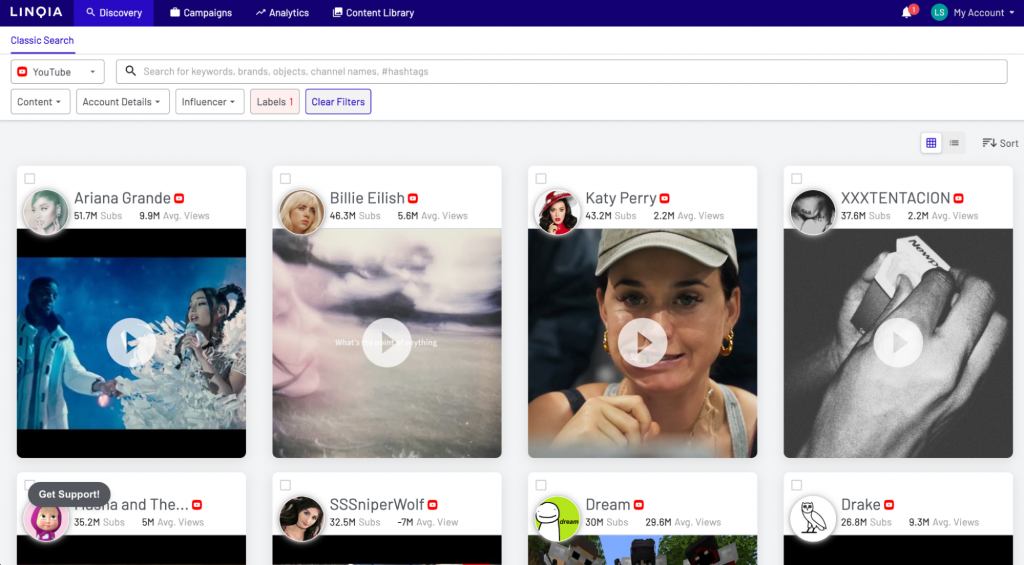This screenshot has width=1024, height=565.
Task: Click Get Support button
Action: (x=69, y=494)
